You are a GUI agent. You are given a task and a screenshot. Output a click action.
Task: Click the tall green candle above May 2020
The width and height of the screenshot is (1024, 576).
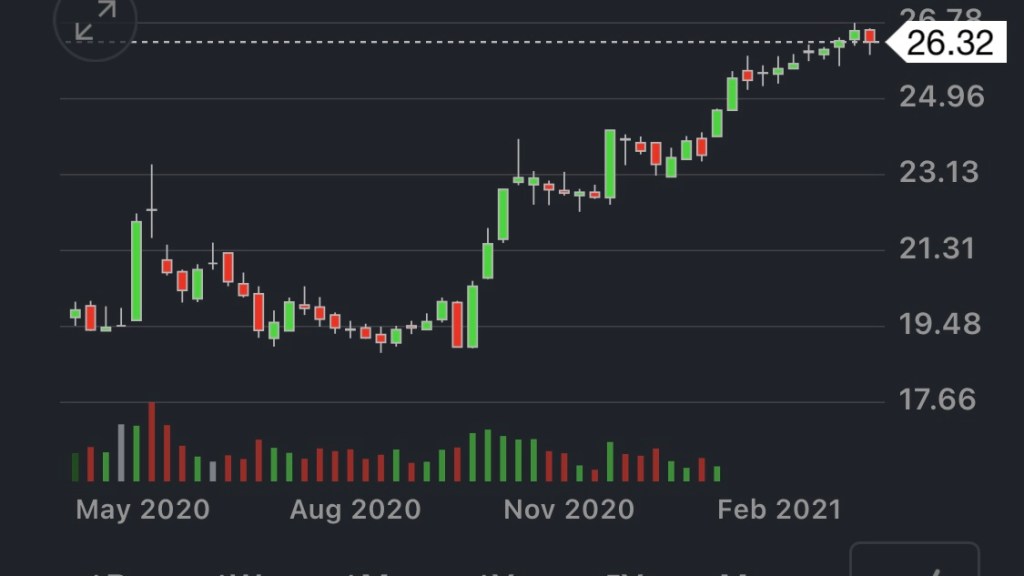tap(136, 270)
